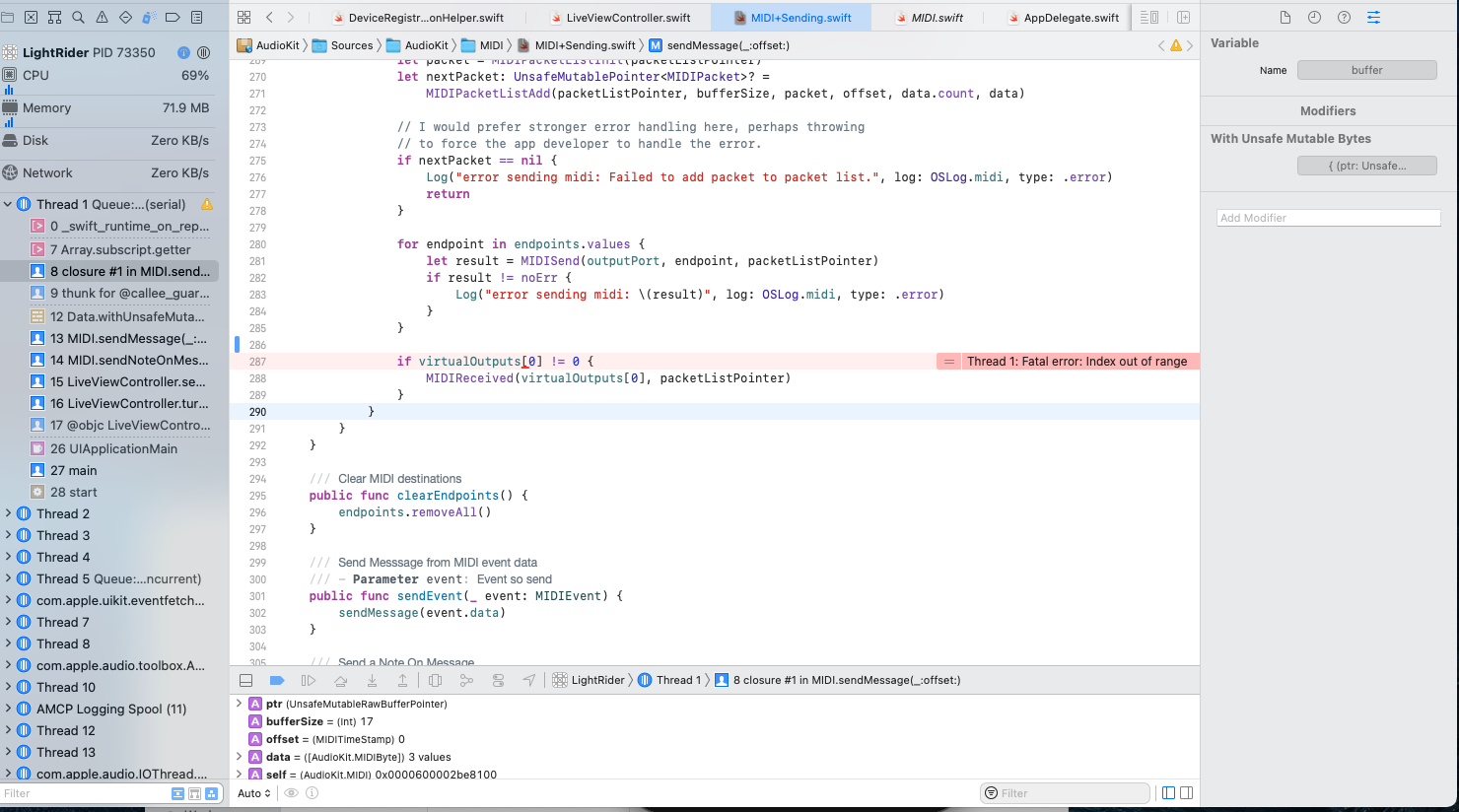Screen dimensions: 1459x812
Task: Open the Issue navigator warning icon
Action: [102, 17]
